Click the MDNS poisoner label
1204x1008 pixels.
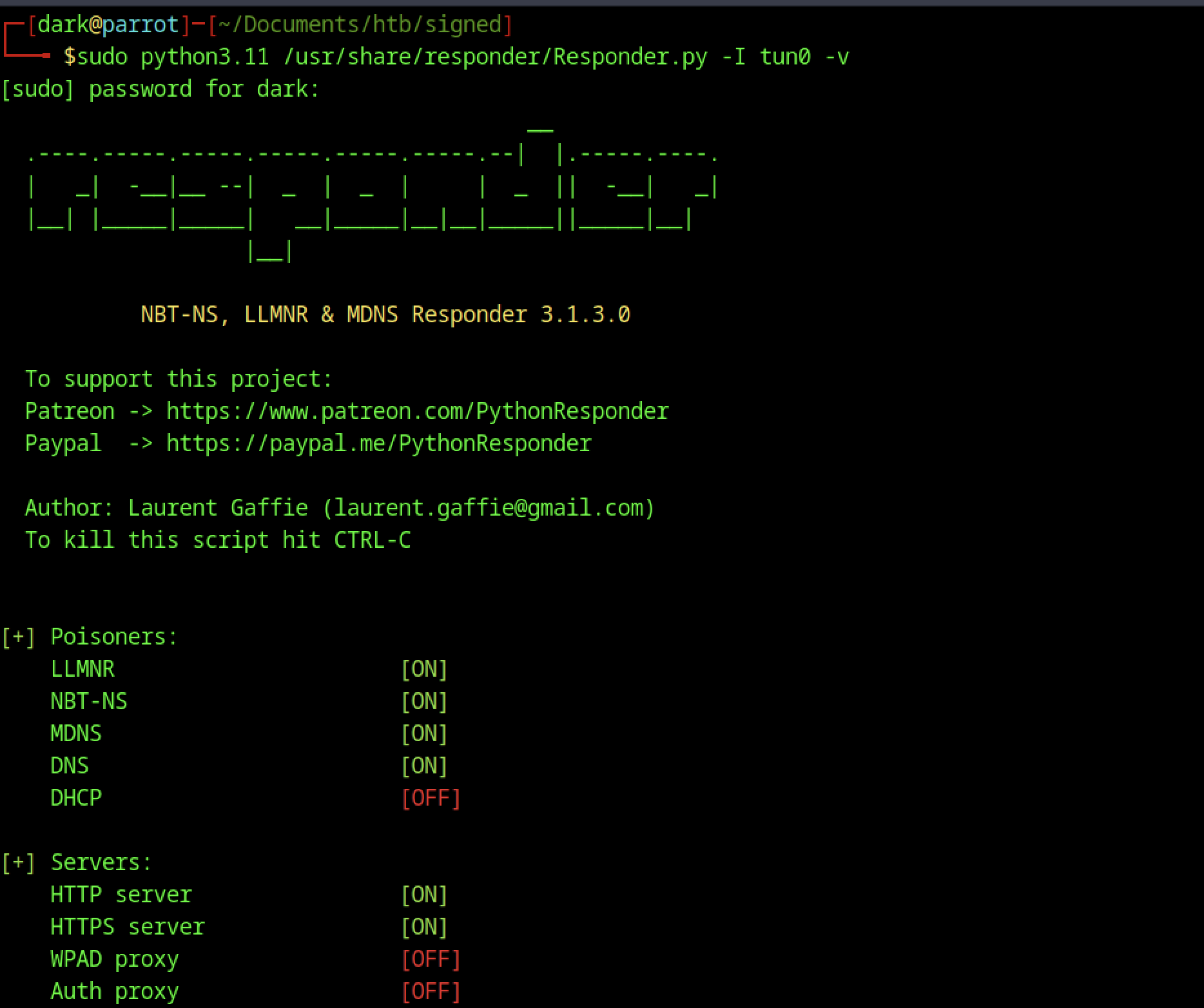[76, 733]
